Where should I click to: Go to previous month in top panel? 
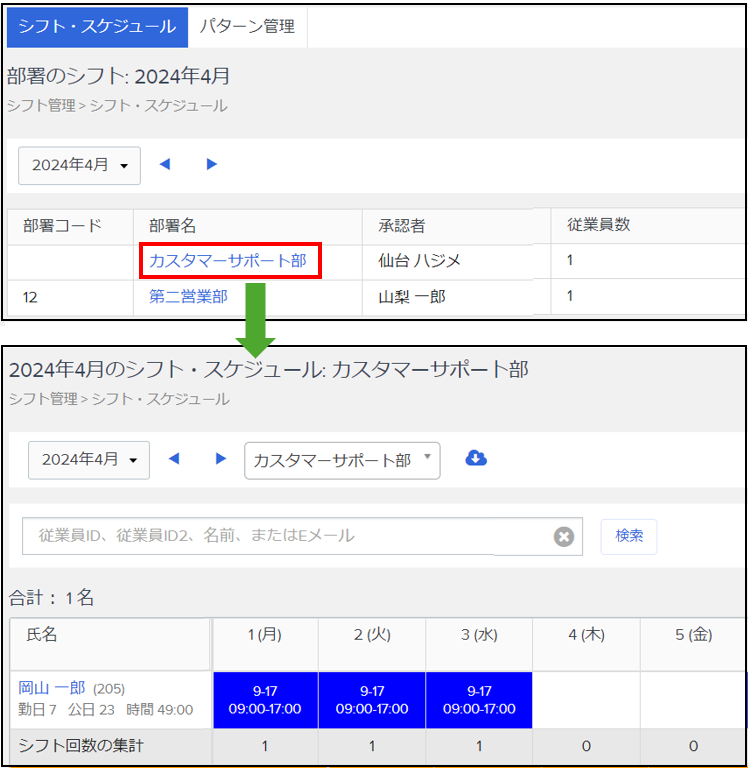[165, 165]
